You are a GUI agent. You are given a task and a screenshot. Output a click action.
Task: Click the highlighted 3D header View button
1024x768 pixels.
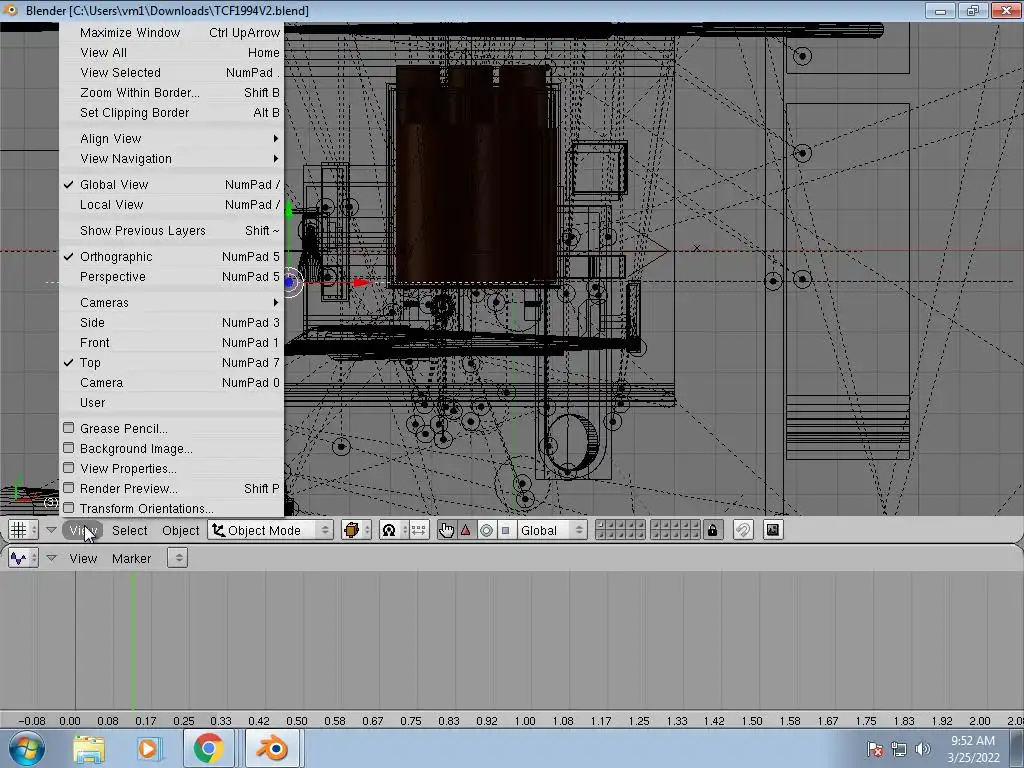pos(82,530)
